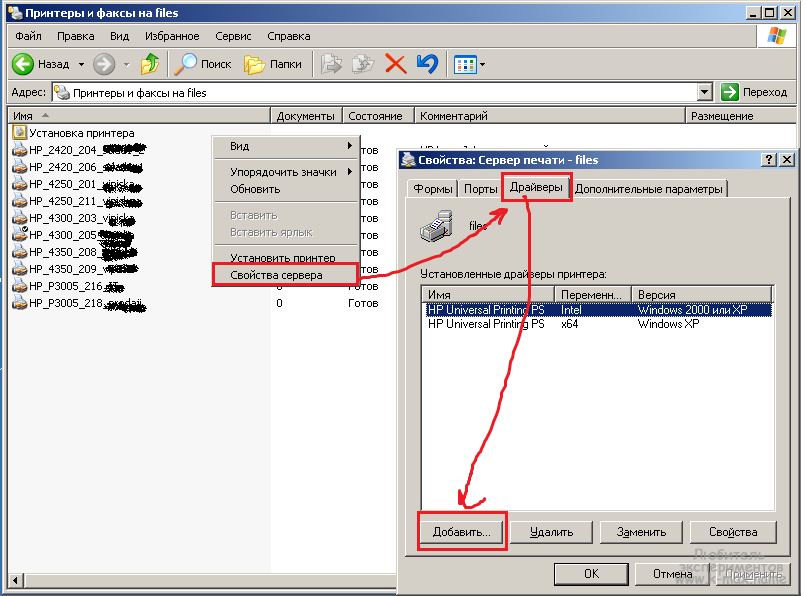Select the HP_P3005_218 printer icon

20,303
